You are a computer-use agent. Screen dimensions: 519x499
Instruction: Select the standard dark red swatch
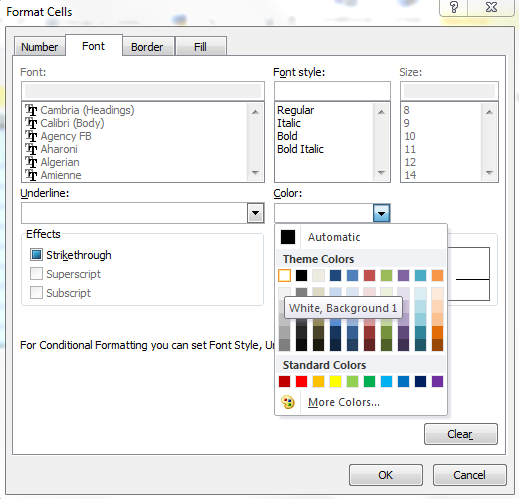[x=284, y=381]
